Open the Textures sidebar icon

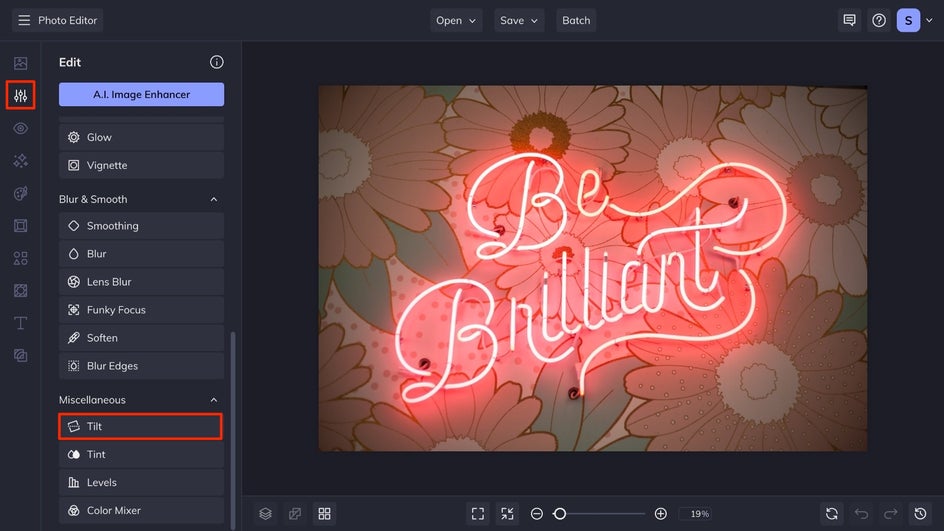click(20, 291)
